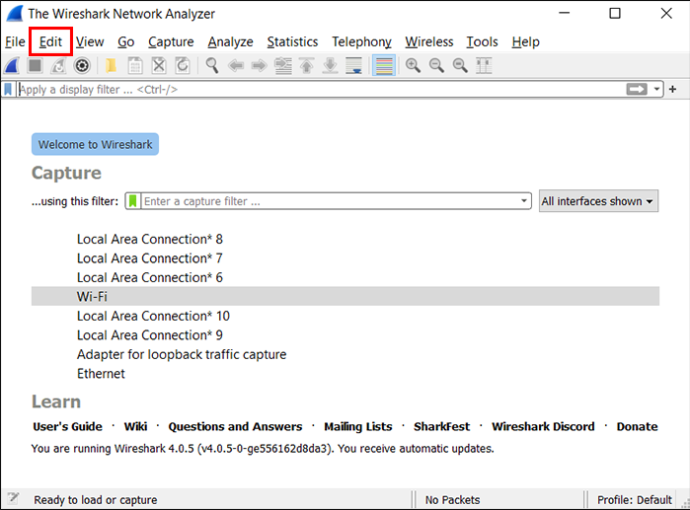
Task: Apply display filter arrow button
Action: 637,89
